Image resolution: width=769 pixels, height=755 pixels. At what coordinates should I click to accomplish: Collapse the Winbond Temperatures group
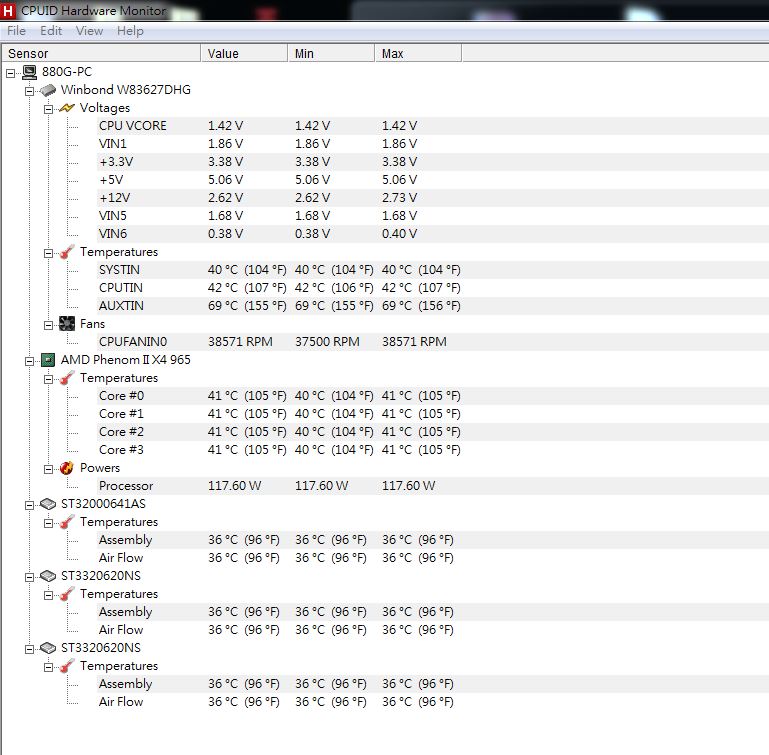point(48,254)
